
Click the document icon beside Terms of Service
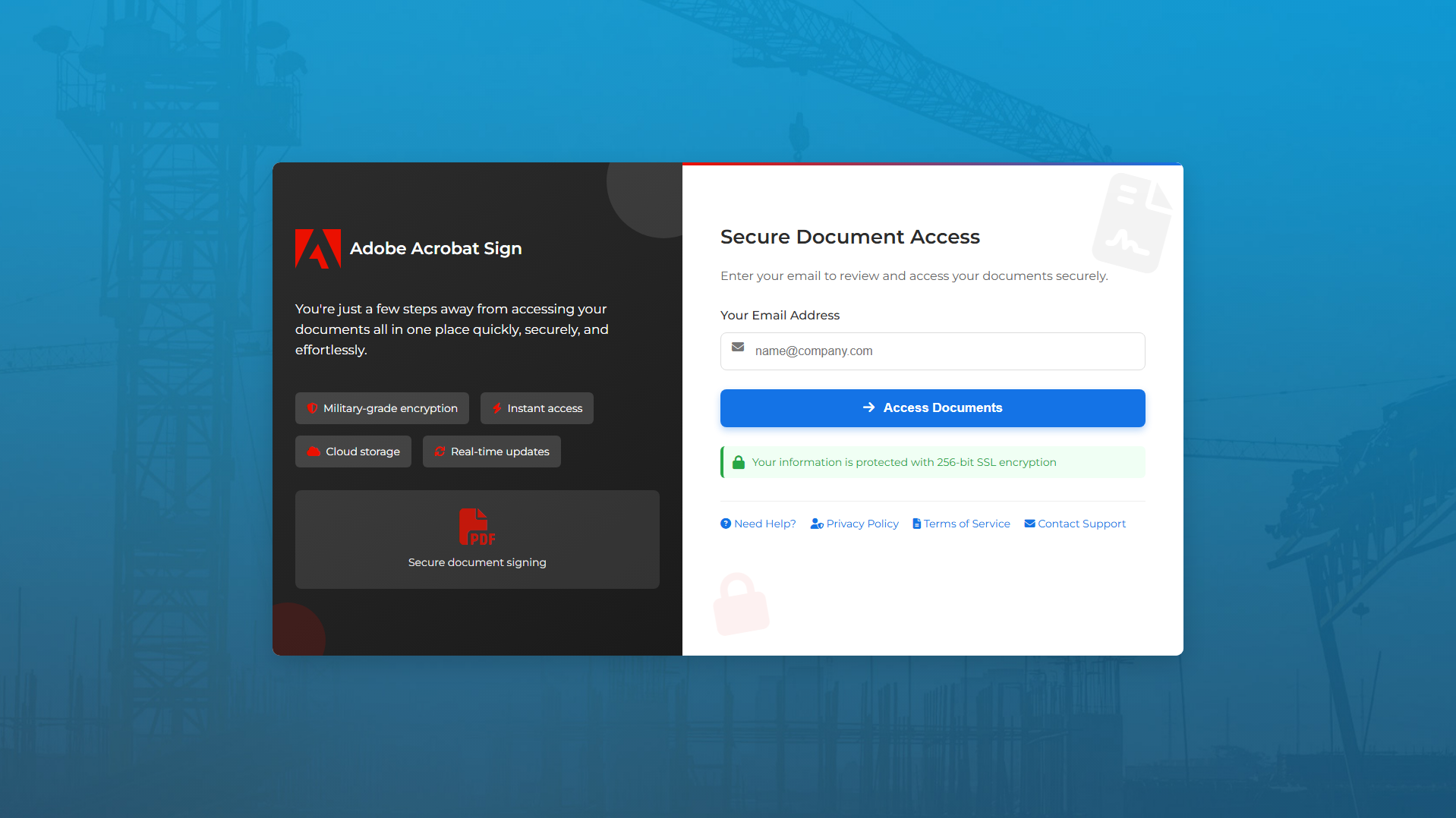point(916,524)
